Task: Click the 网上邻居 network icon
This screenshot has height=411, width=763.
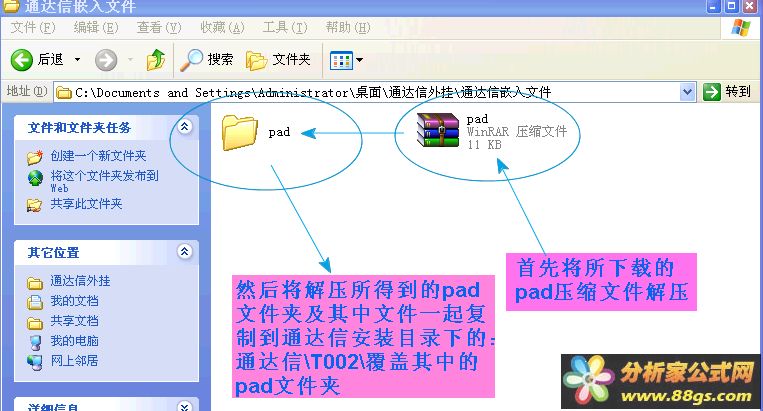Action: pyautogui.click(x=35, y=362)
